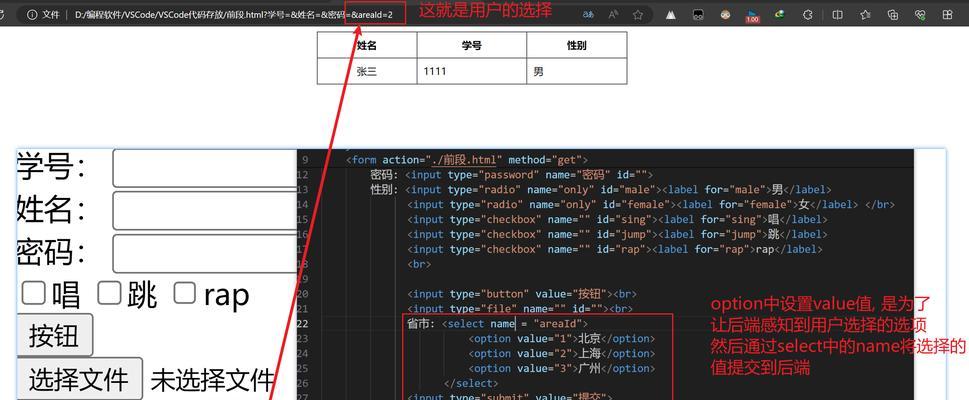Open the apps grid icon in toolbar
The height and width of the screenshot is (400, 969).
click(x=947, y=14)
